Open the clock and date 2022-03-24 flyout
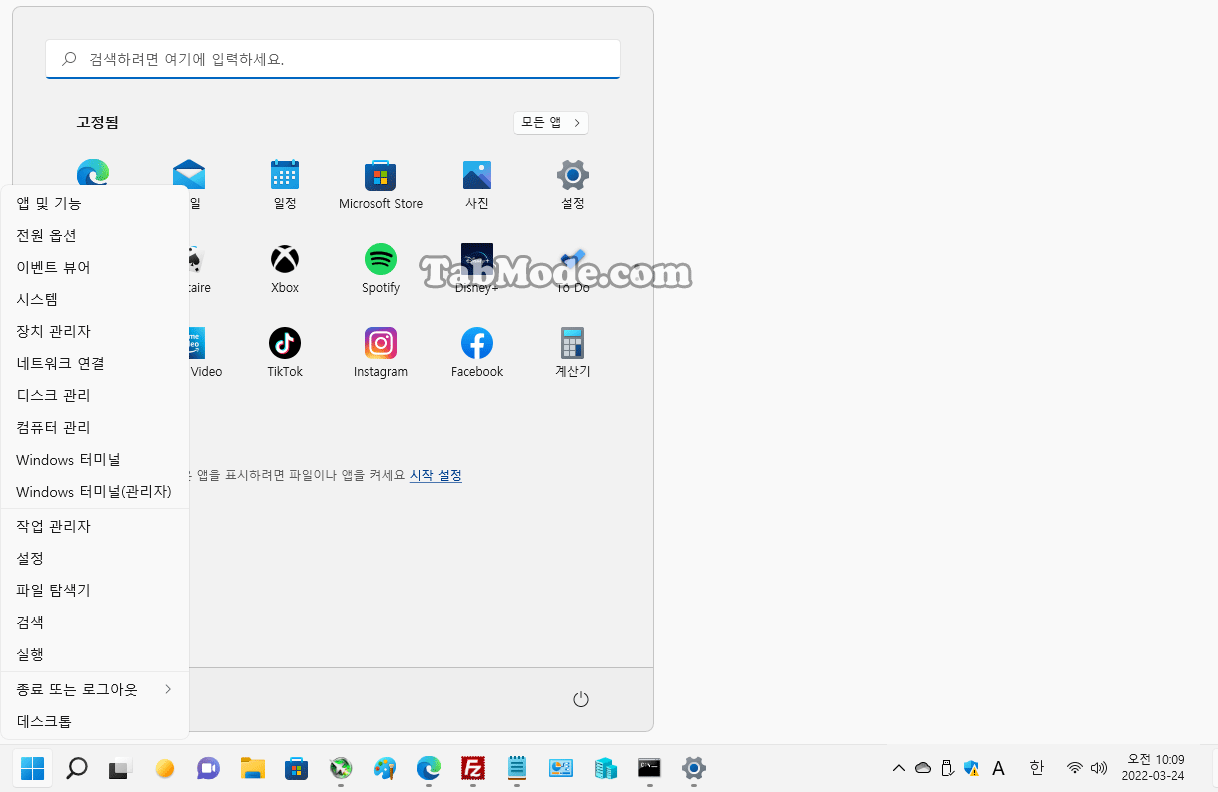The image size is (1218, 792). tap(1155, 768)
